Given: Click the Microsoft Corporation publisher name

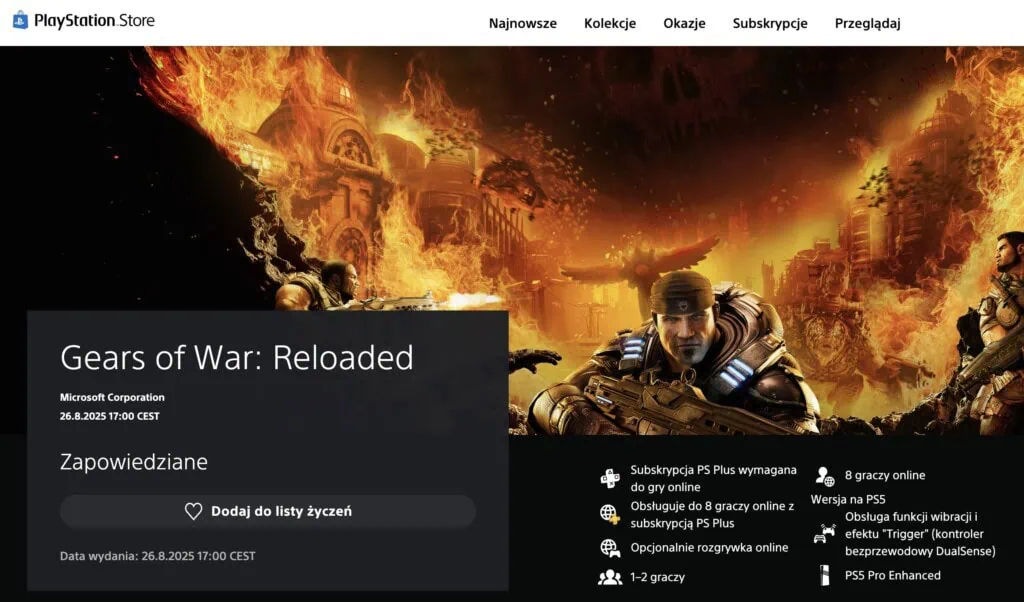Looking at the screenshot, I should (112, 397).
